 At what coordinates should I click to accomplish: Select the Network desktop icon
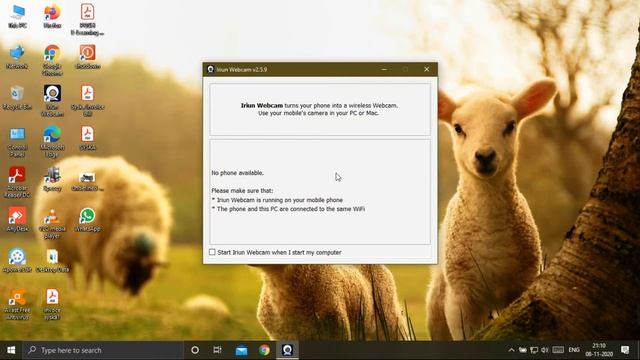[x=17, y=57]
